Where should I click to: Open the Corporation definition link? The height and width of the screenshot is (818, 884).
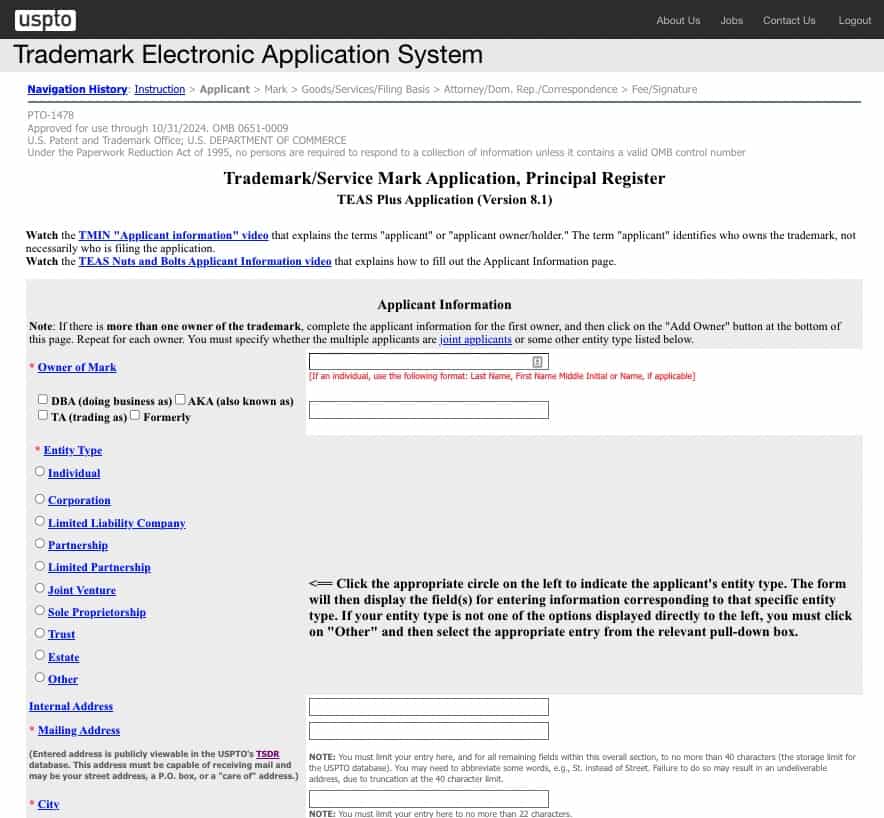point(79,500)
